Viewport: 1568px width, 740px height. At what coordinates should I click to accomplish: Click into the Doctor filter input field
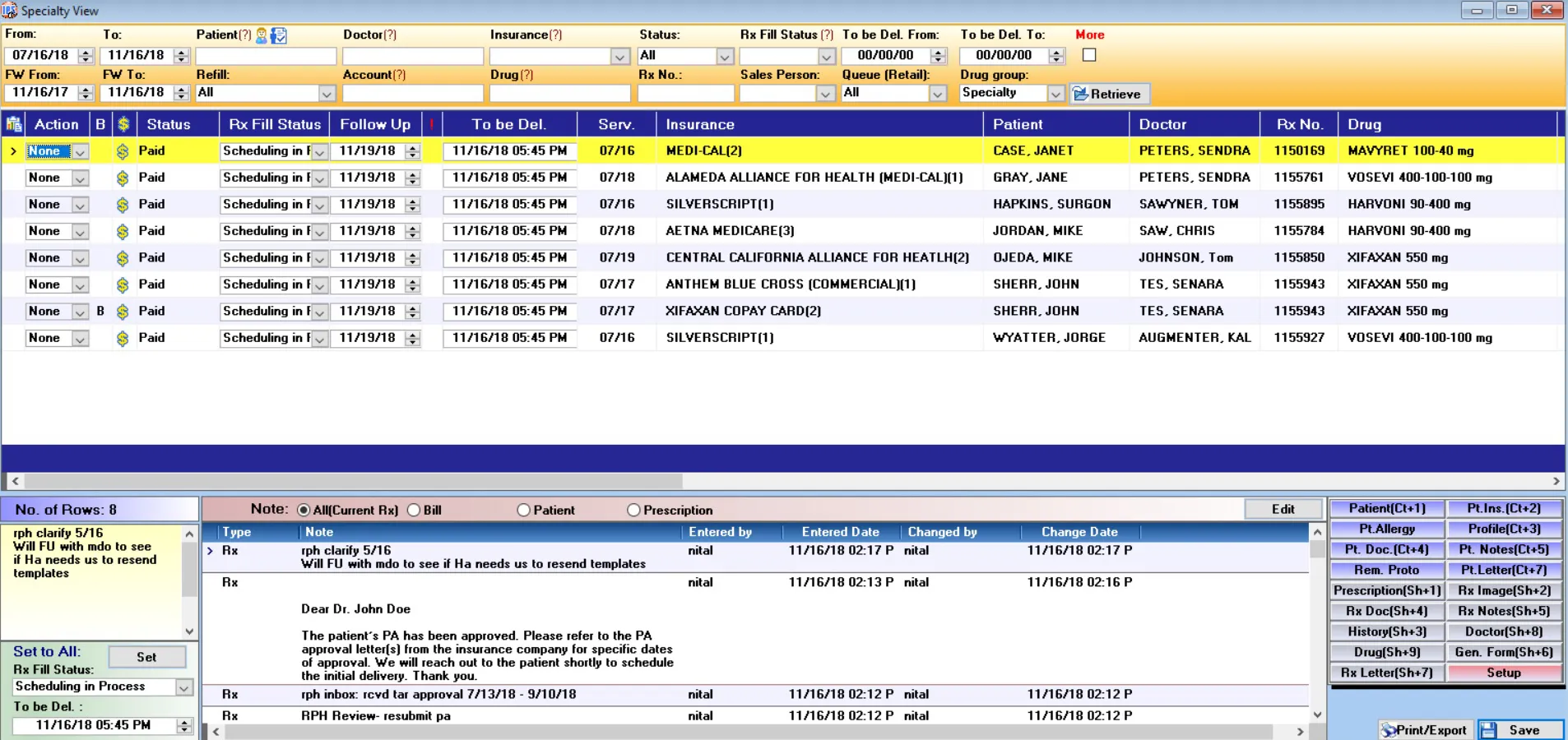[412, 56]
